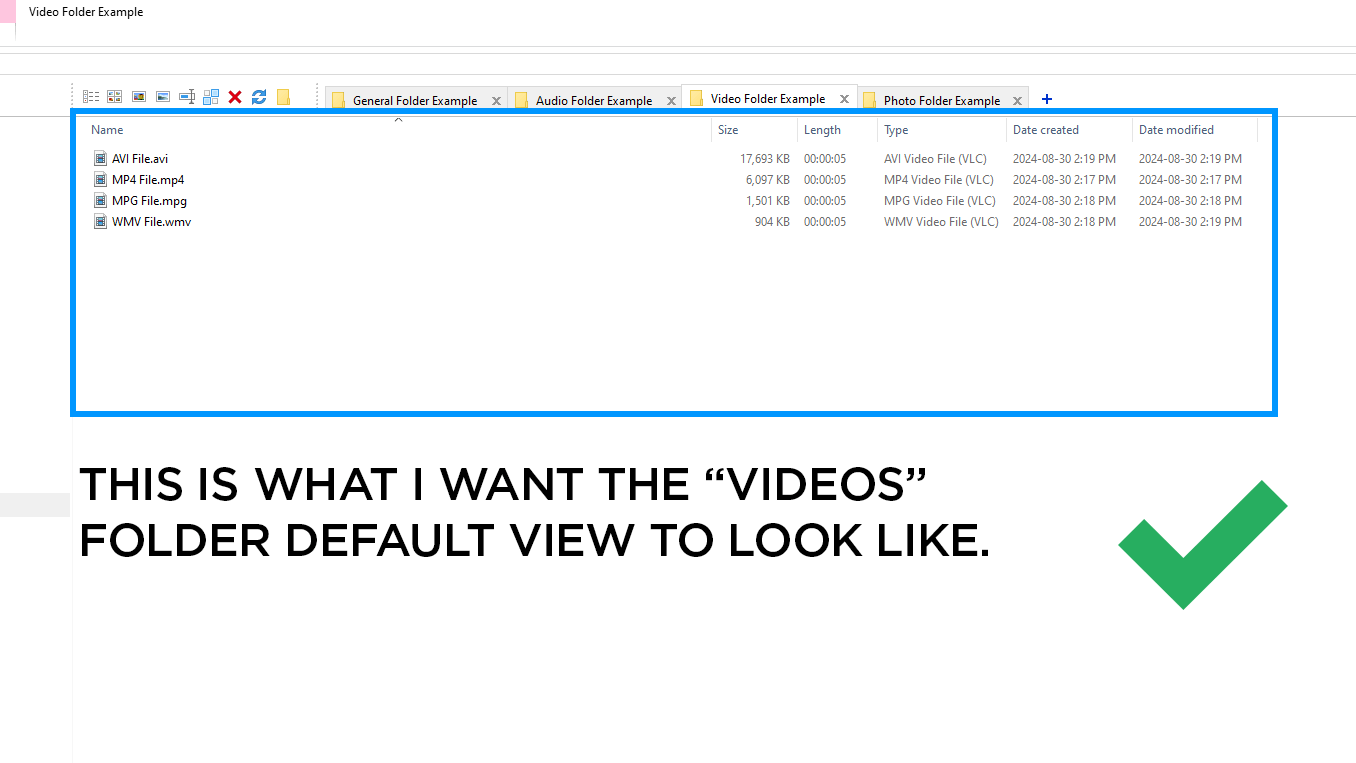Click the blue squares select-items icon

tap(211, 97)
